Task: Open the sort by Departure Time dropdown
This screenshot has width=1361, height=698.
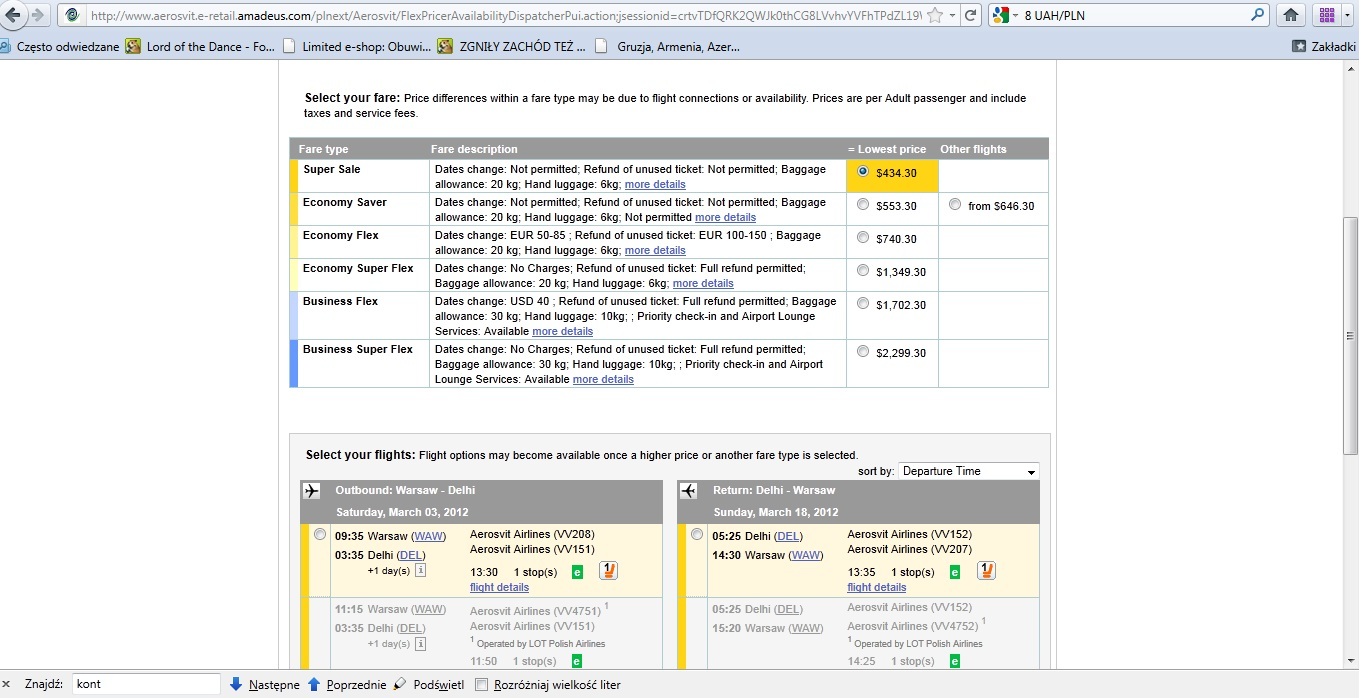Action: (968, 471)
